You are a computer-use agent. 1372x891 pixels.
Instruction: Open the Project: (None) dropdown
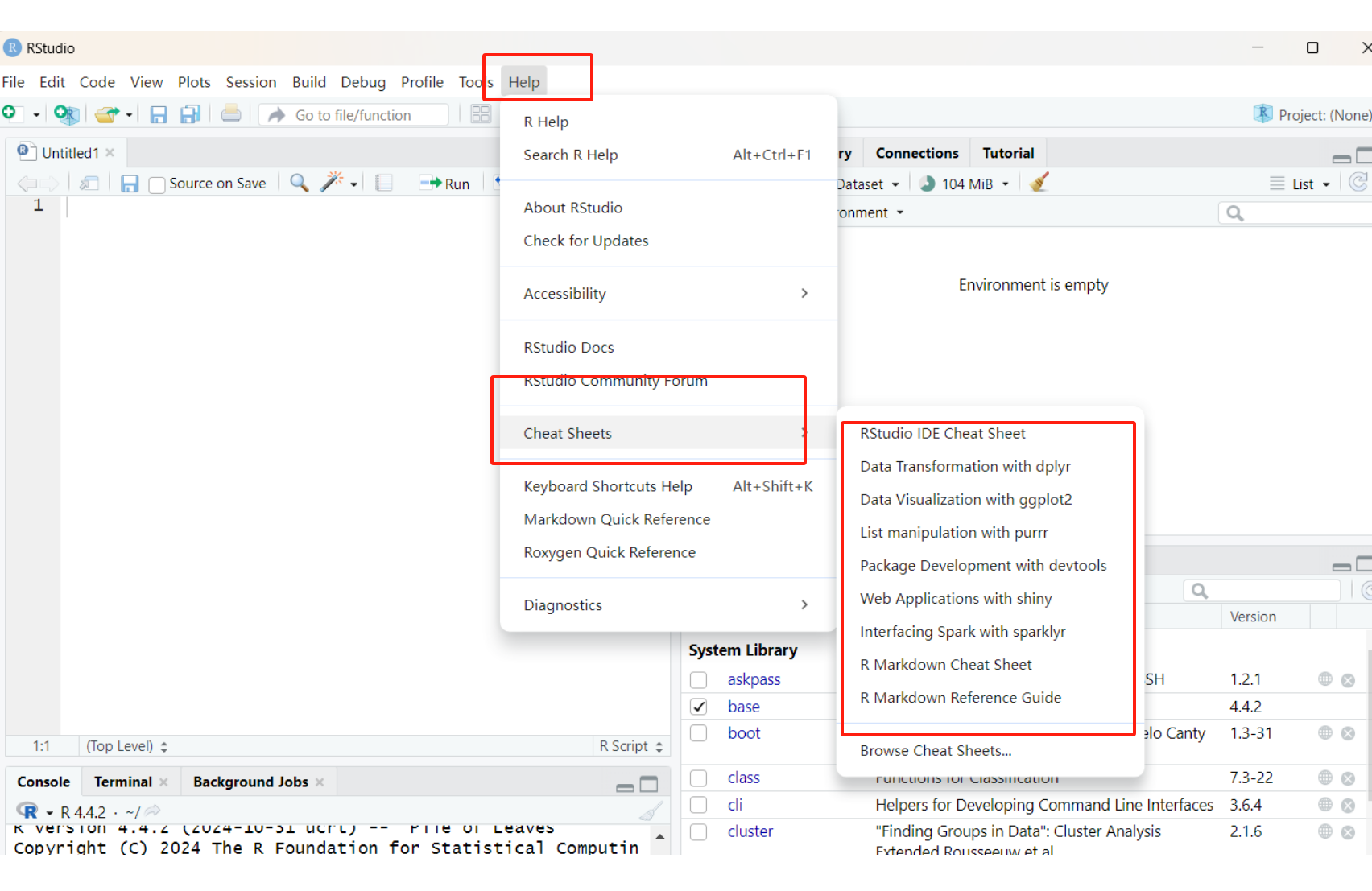click(x=1312, y=115)
